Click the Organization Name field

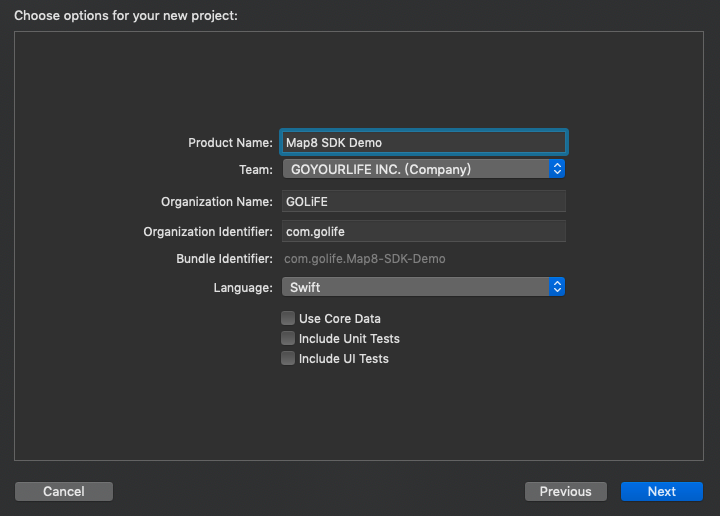(423, 201)
